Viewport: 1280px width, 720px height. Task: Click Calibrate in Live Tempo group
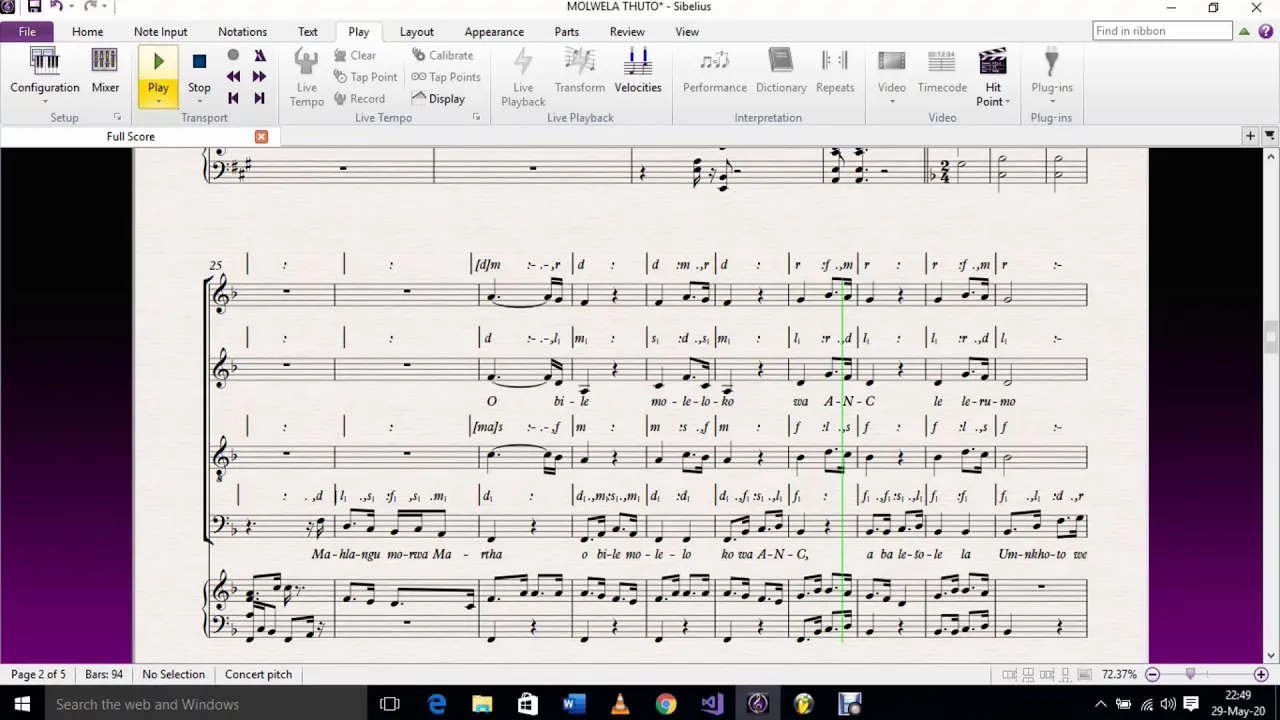coord(442,56)
